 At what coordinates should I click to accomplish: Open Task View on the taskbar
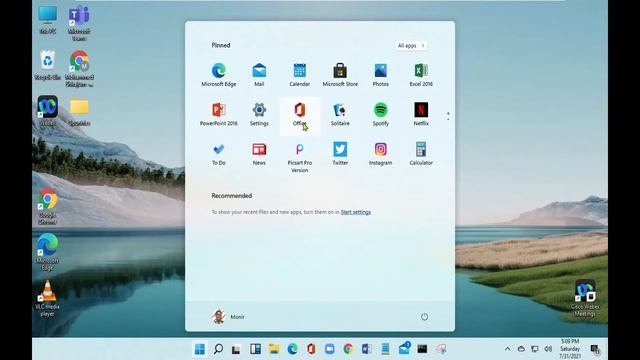236,349
